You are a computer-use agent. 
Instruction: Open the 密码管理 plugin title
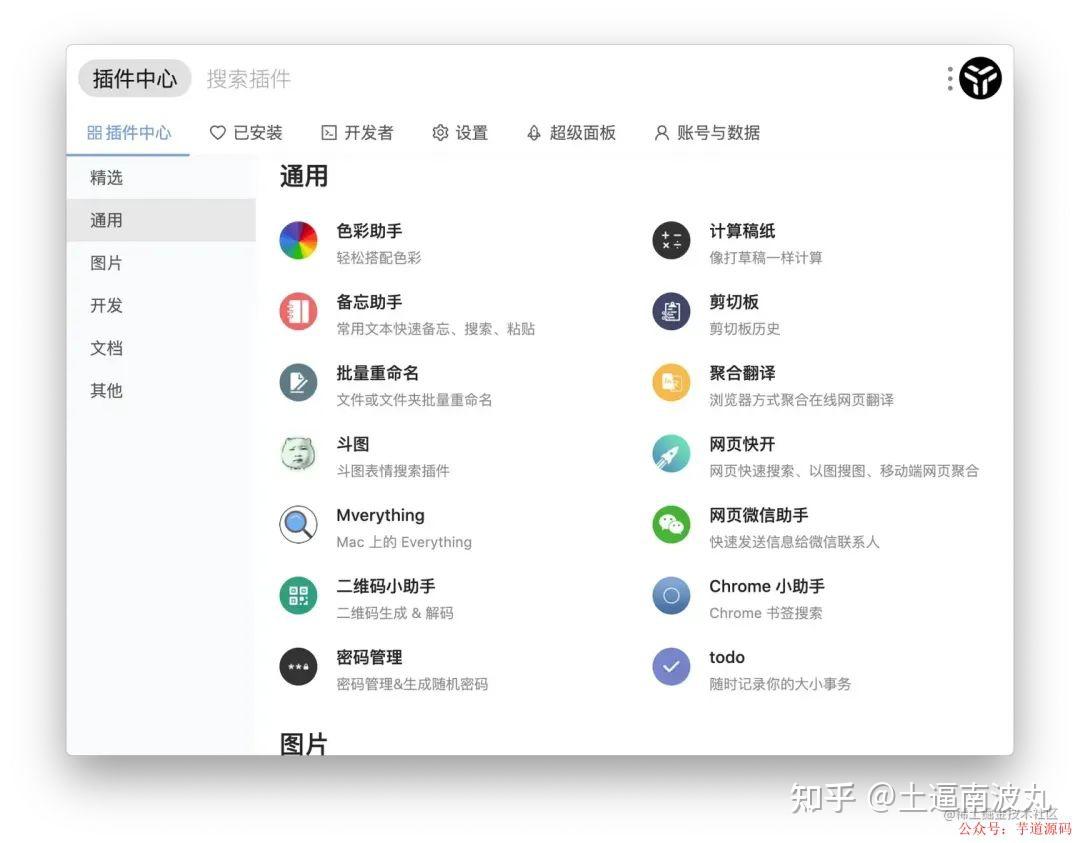(x=369, y=657)
